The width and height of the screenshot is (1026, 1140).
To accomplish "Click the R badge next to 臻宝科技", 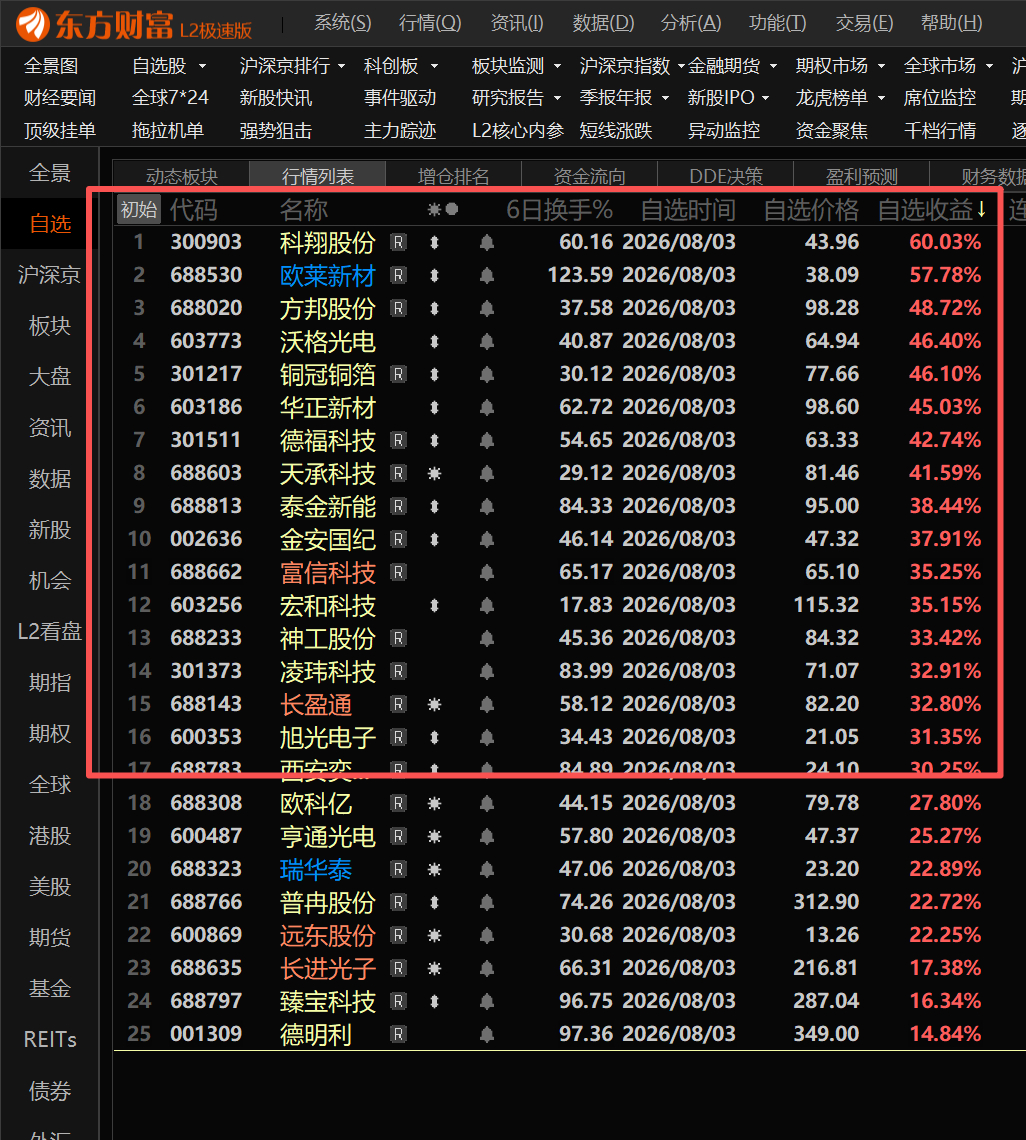I will (398, 1001).
